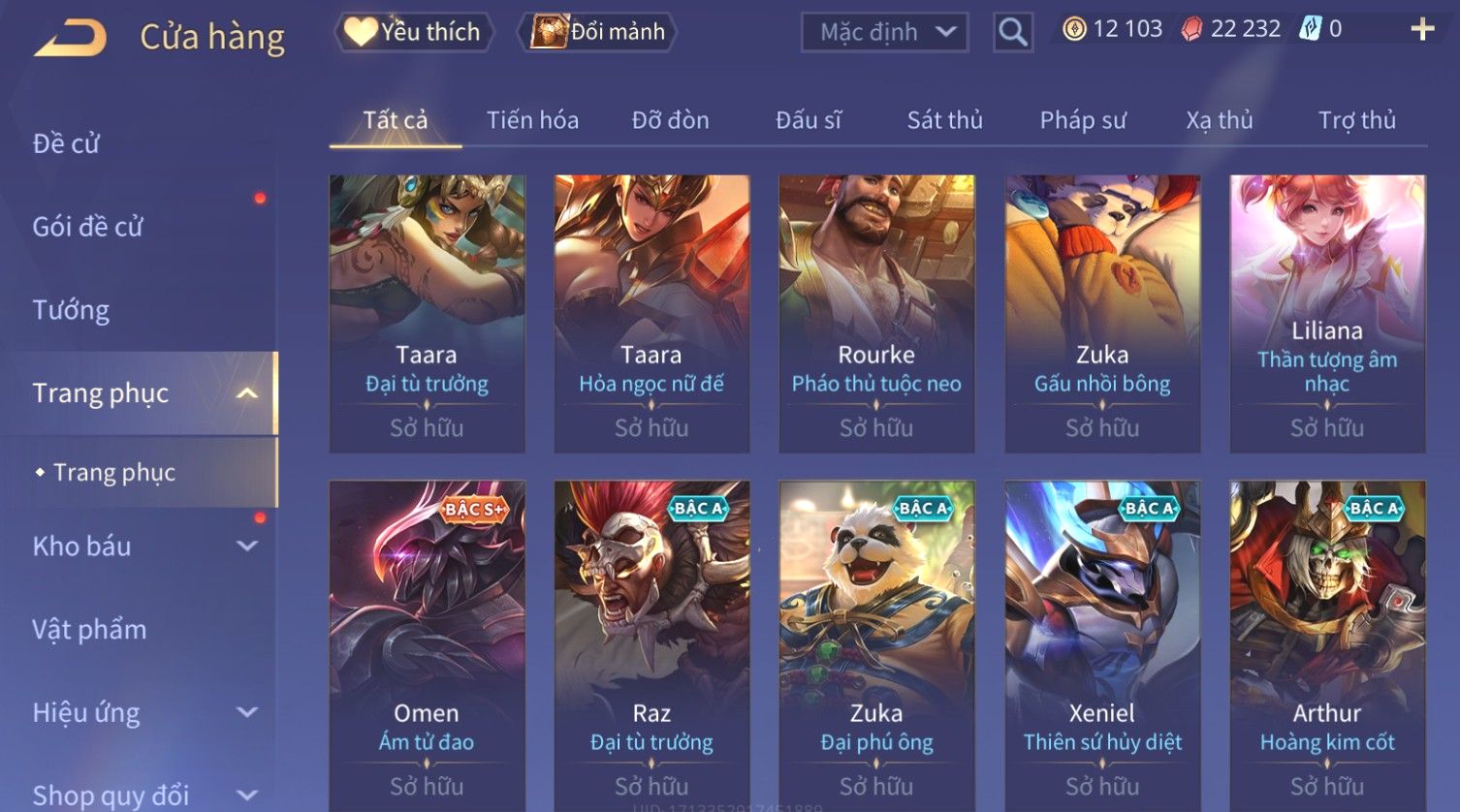Open Rourke Pháo thủ tuộc neo skin

point(876,313)
